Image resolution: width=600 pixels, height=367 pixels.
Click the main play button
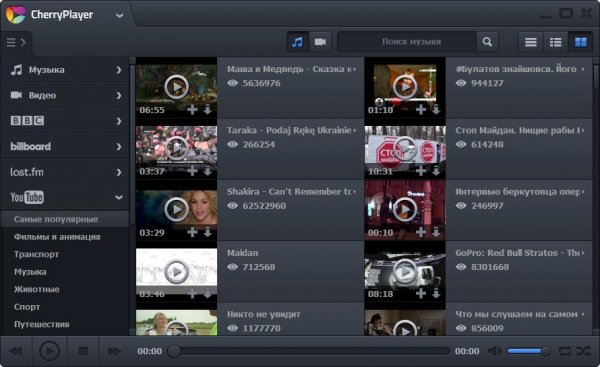pyautogui.click(x=49, y=351)
